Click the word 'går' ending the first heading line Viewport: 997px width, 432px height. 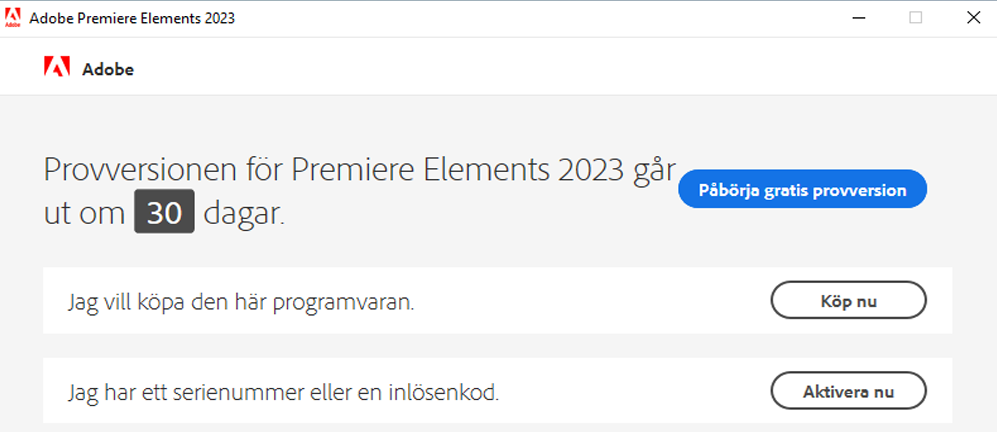click(652, 170)
